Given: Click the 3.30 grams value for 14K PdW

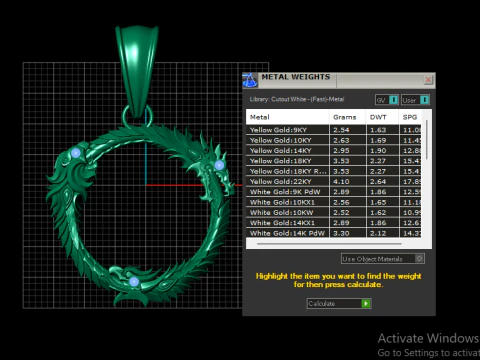Looking at the screenshot, I should tap(341, 233).
